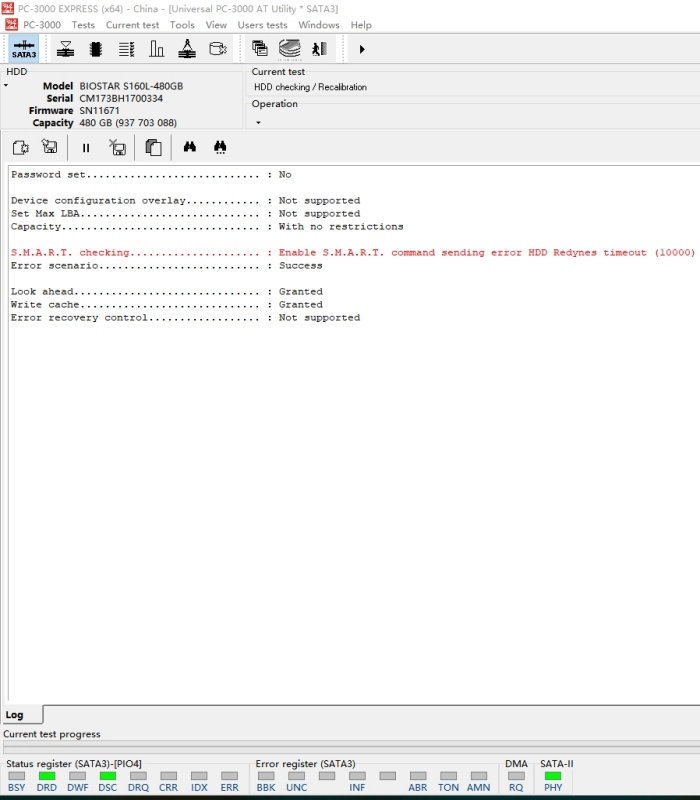Find next with dotted binoculars icon

(220, 147)
